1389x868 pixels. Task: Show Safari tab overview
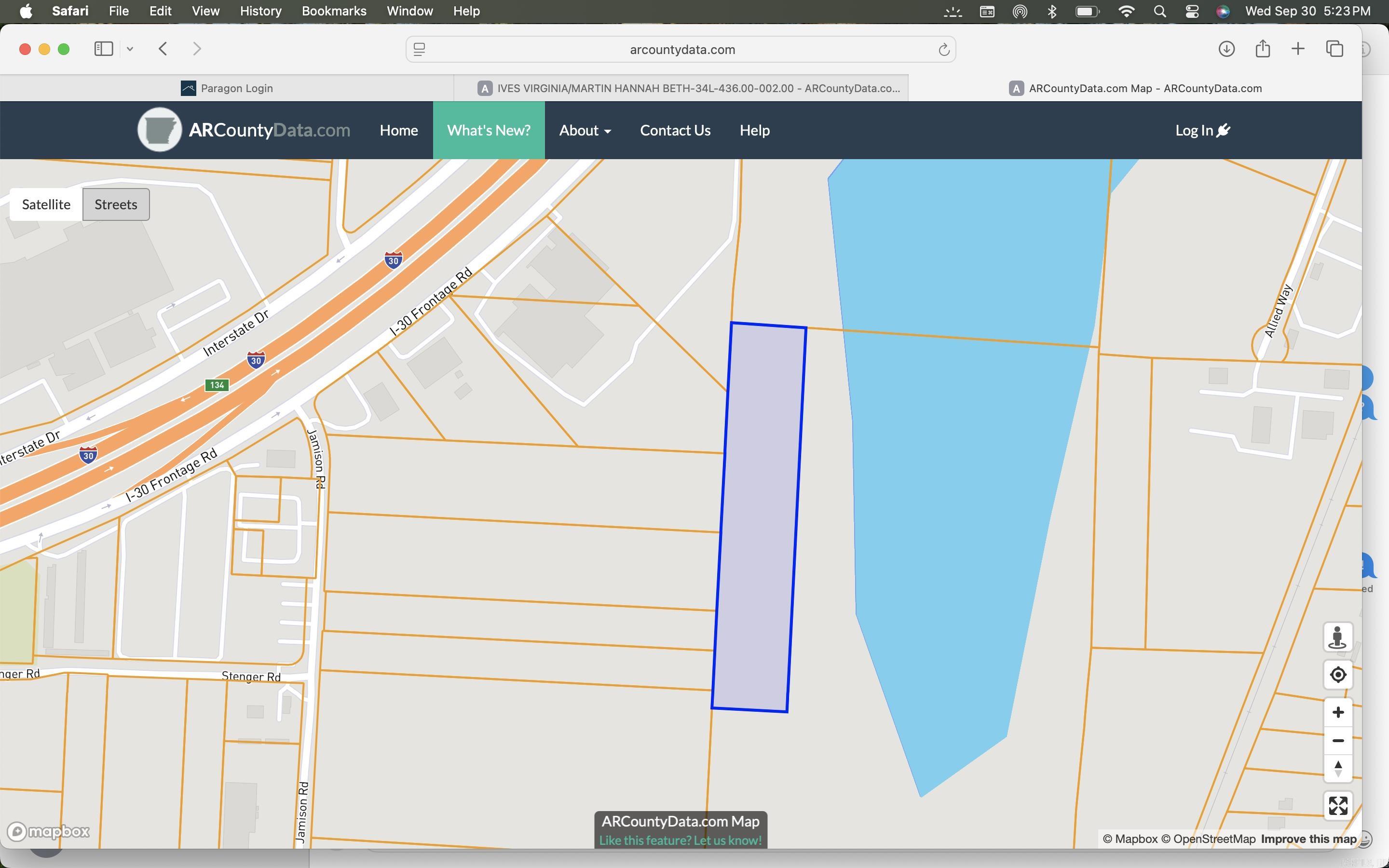[1335, 49]
